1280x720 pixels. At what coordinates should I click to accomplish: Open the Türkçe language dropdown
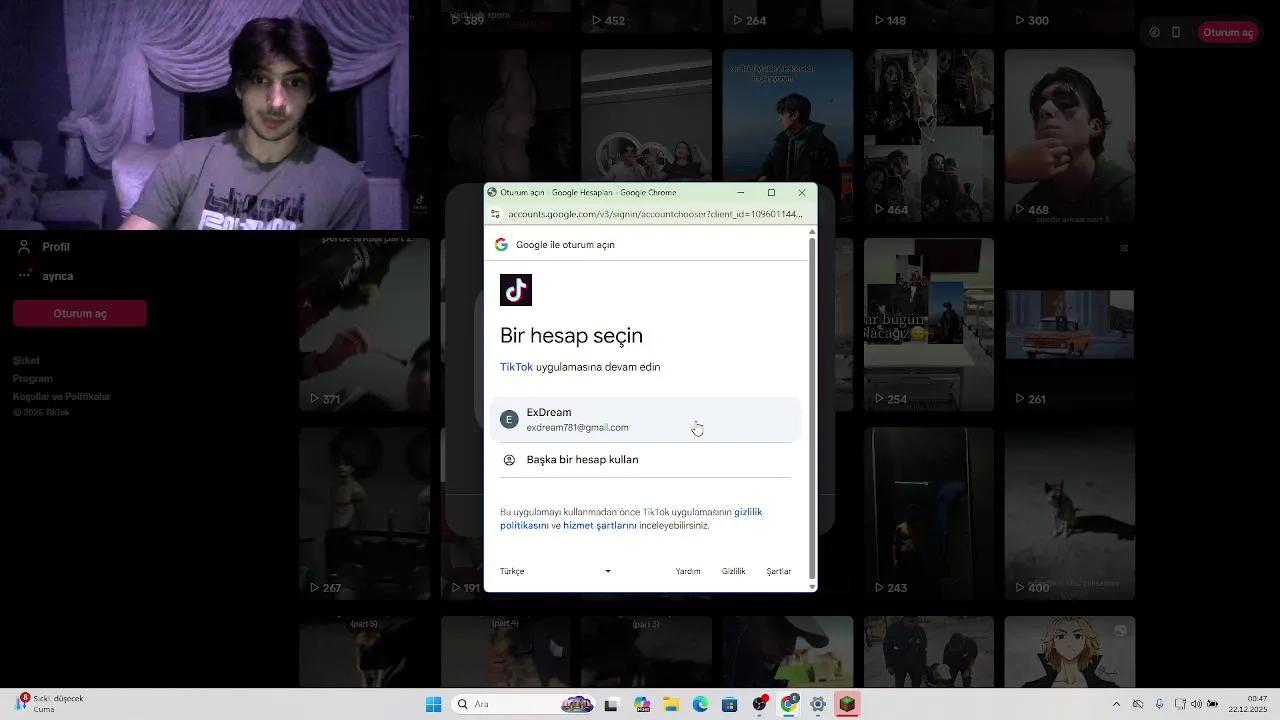[x=555, y=571]
